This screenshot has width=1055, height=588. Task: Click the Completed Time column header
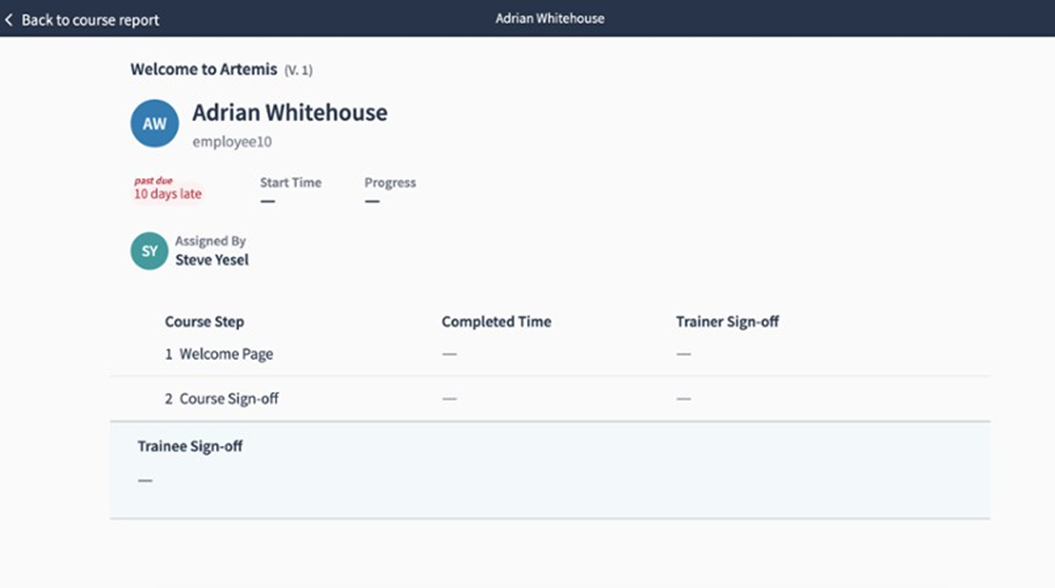tap(496, 322)
